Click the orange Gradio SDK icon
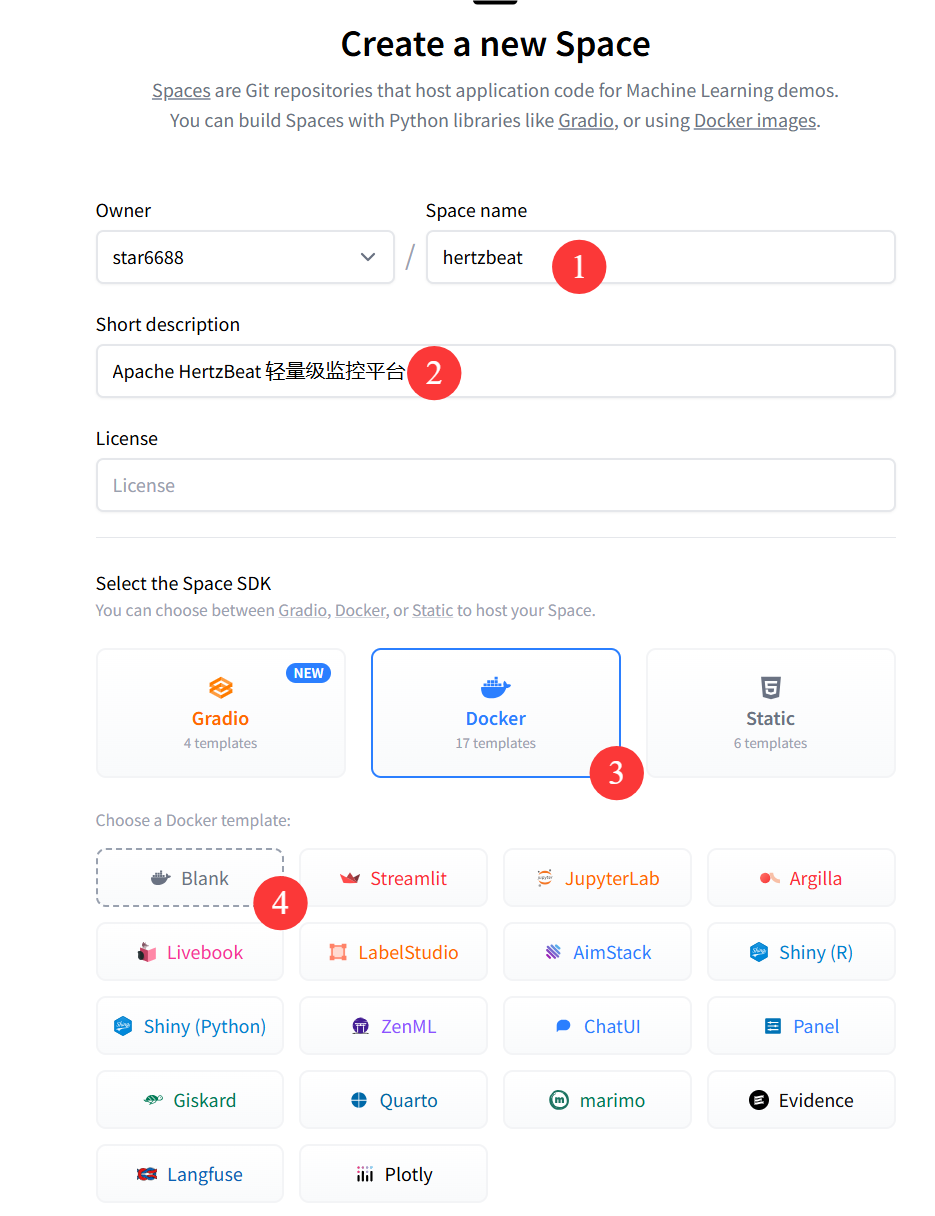Image resolution: width=935 pixels, height=1216 pixels. click(220, 687)
